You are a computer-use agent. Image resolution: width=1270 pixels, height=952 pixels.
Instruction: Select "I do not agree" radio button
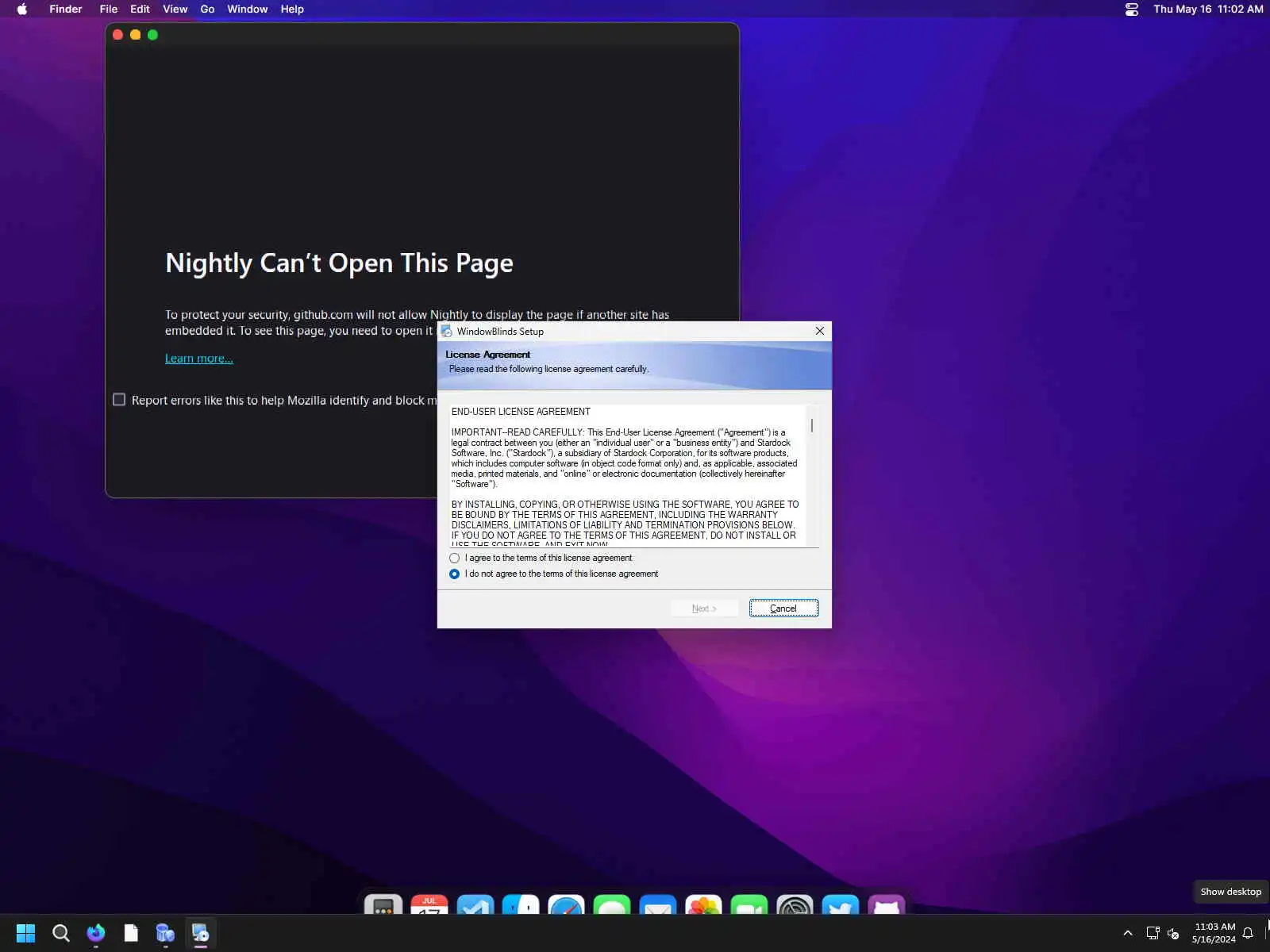454,574
